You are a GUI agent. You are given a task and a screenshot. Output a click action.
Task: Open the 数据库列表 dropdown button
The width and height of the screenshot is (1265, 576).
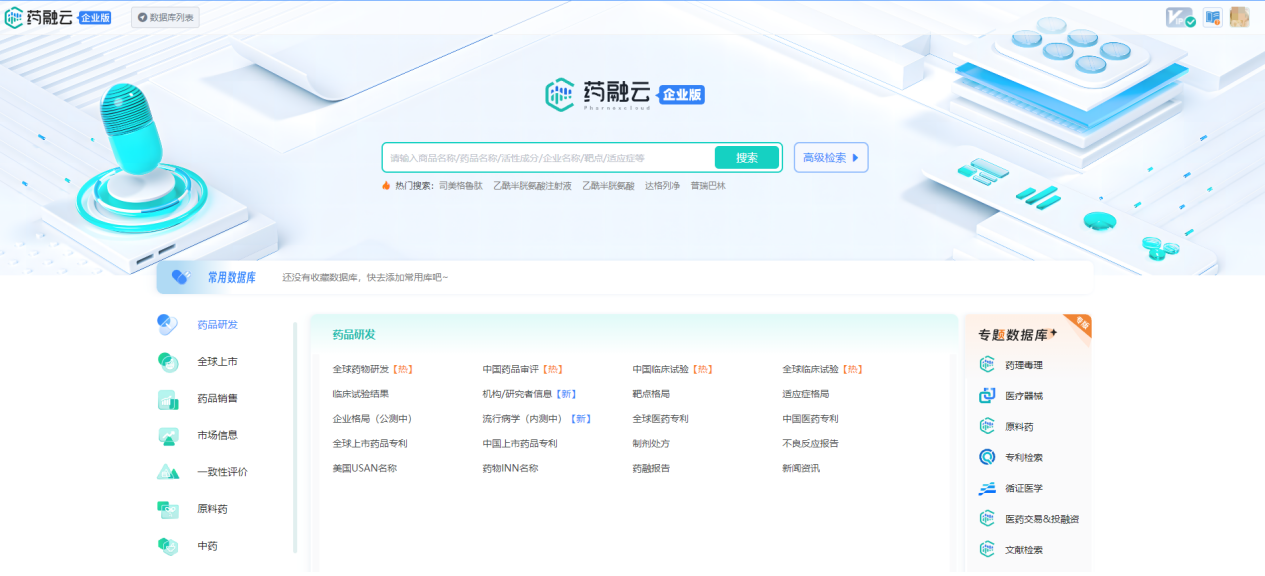pos(165,17)
